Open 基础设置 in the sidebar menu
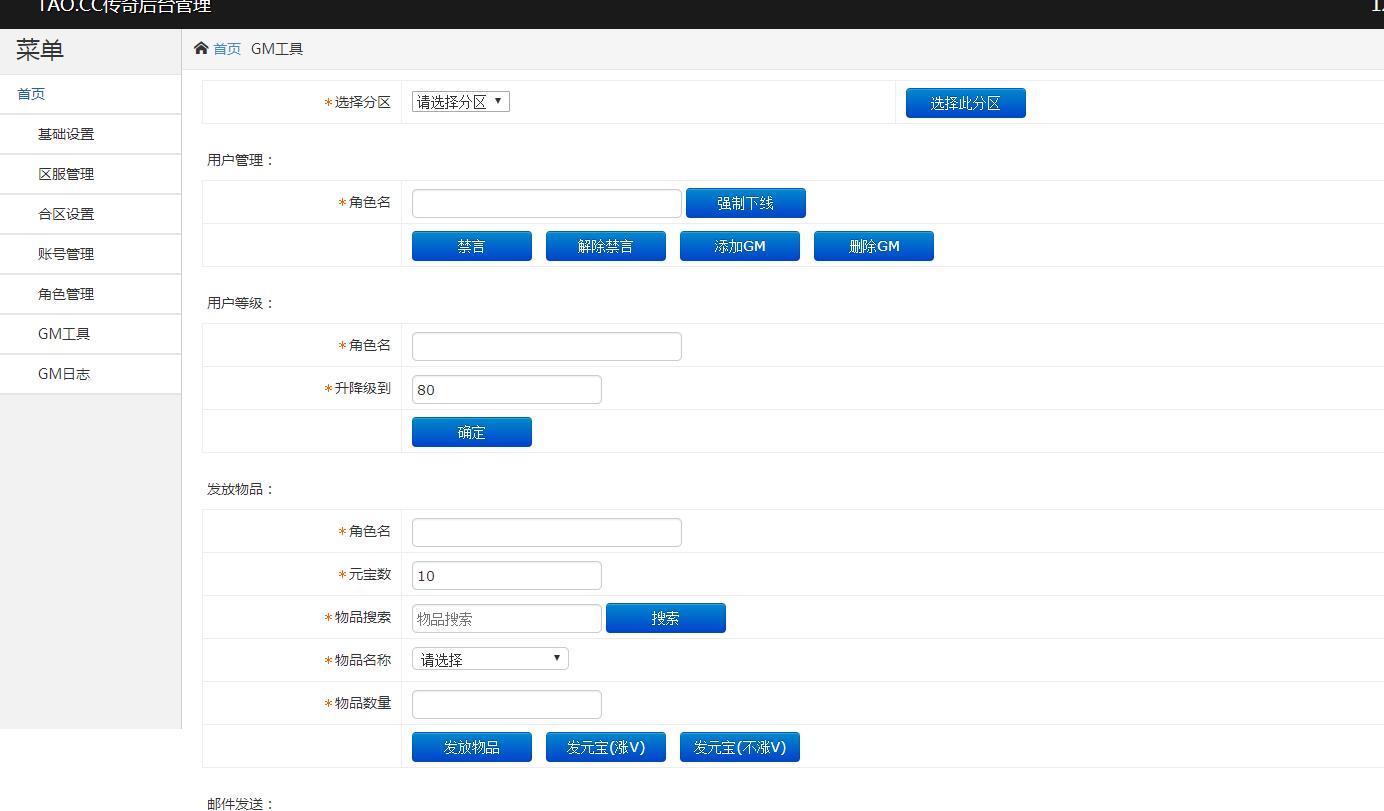 coord(66,134)
